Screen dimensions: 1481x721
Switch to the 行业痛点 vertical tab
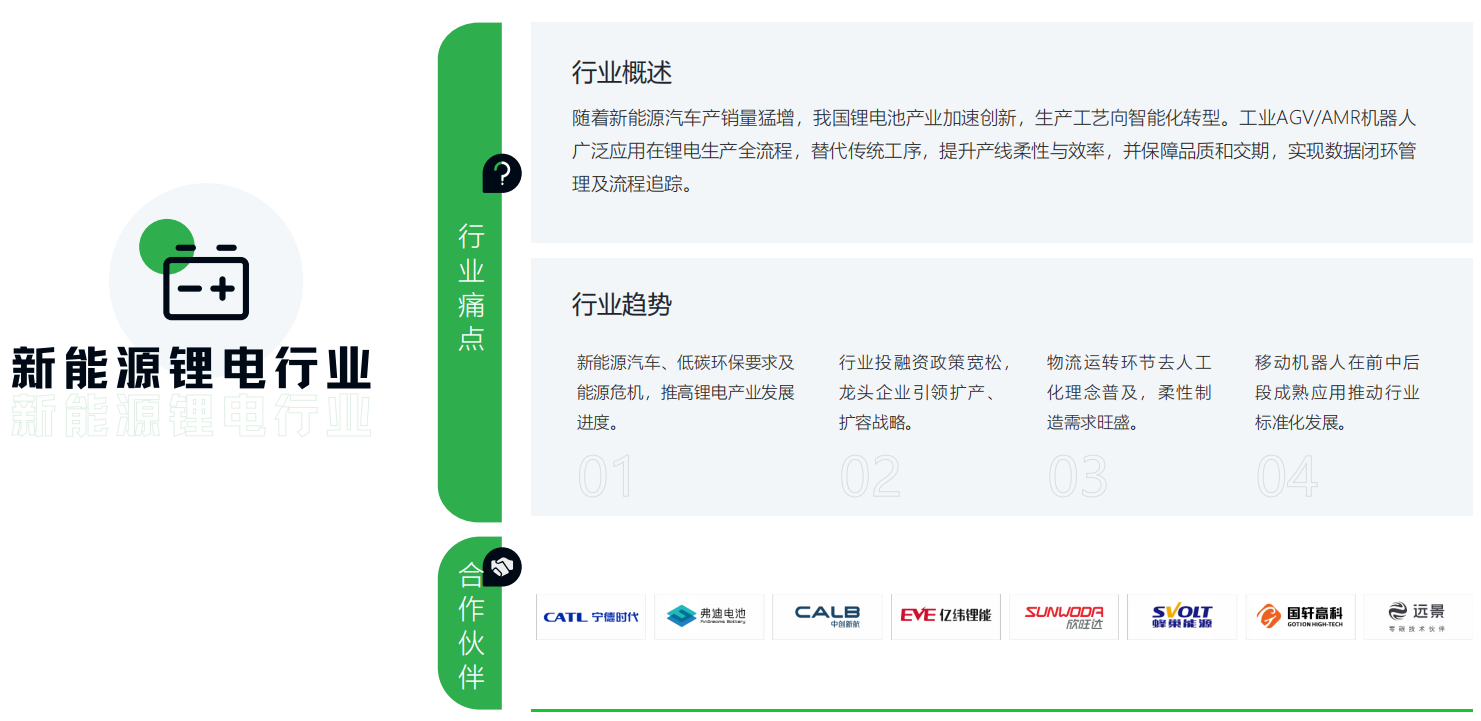pos(471,288)
